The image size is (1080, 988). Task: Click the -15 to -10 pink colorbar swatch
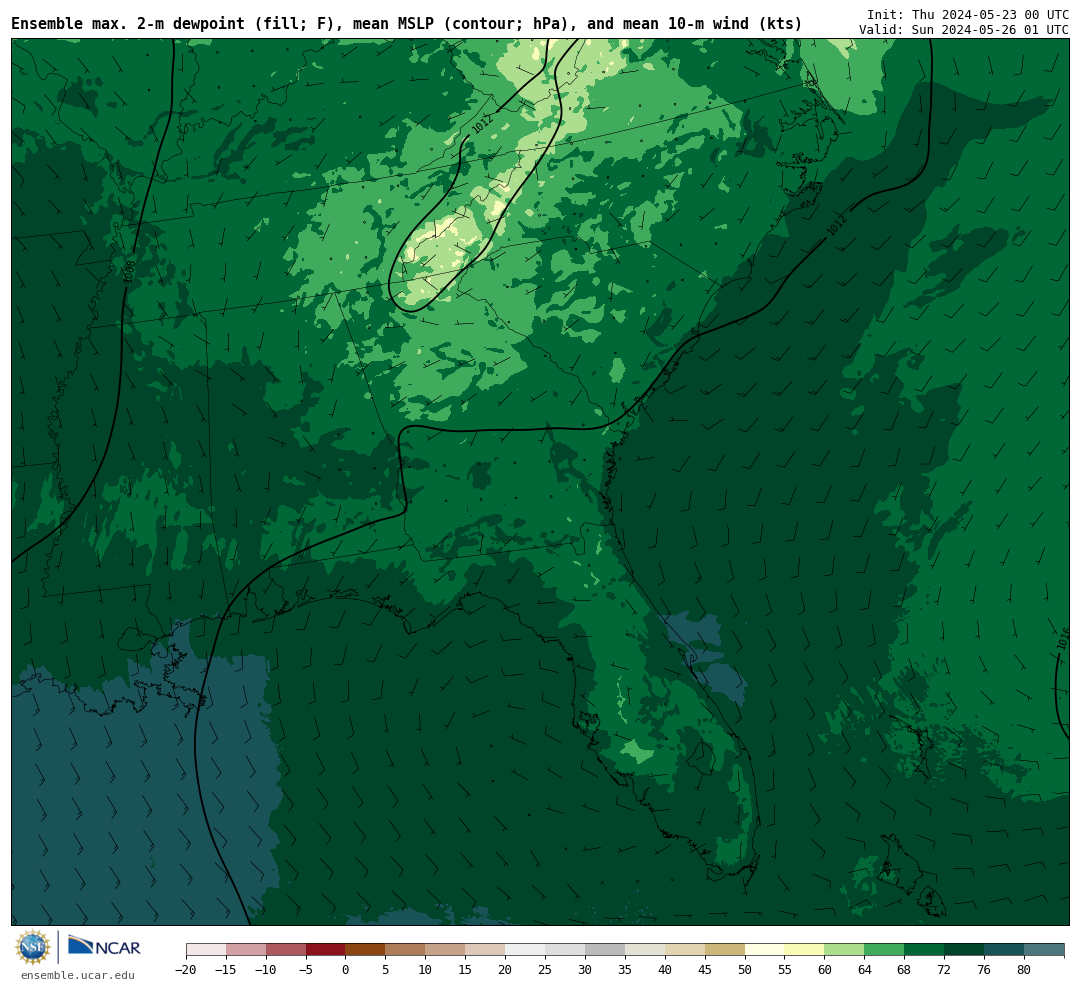pyautogui.click(x=246, y=950)
